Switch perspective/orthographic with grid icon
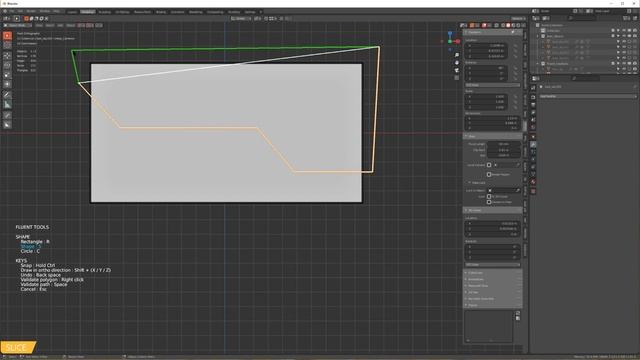 (x=457, y=78)
